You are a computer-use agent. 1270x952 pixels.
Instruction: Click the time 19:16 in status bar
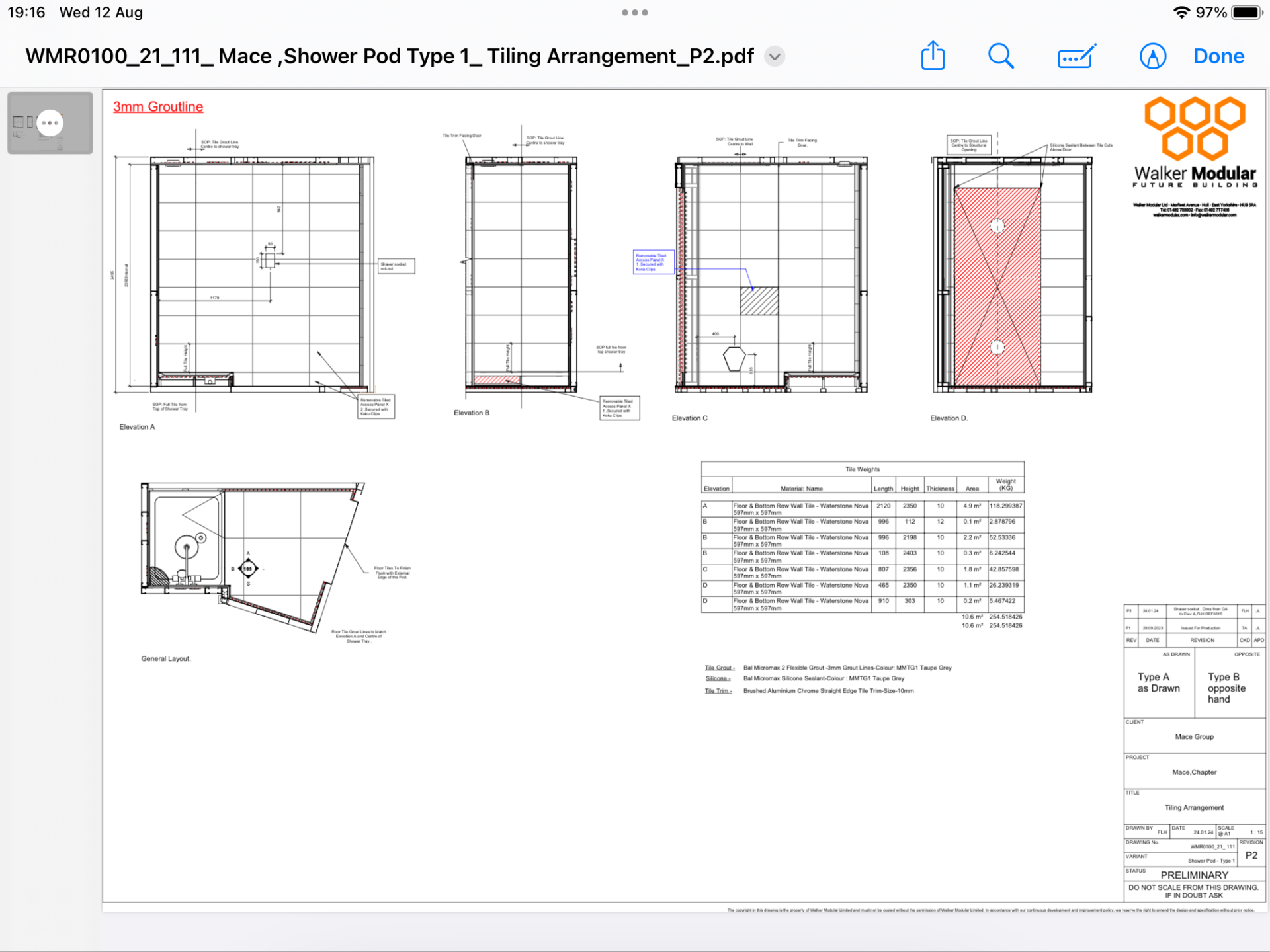click(x=26, y=12)
